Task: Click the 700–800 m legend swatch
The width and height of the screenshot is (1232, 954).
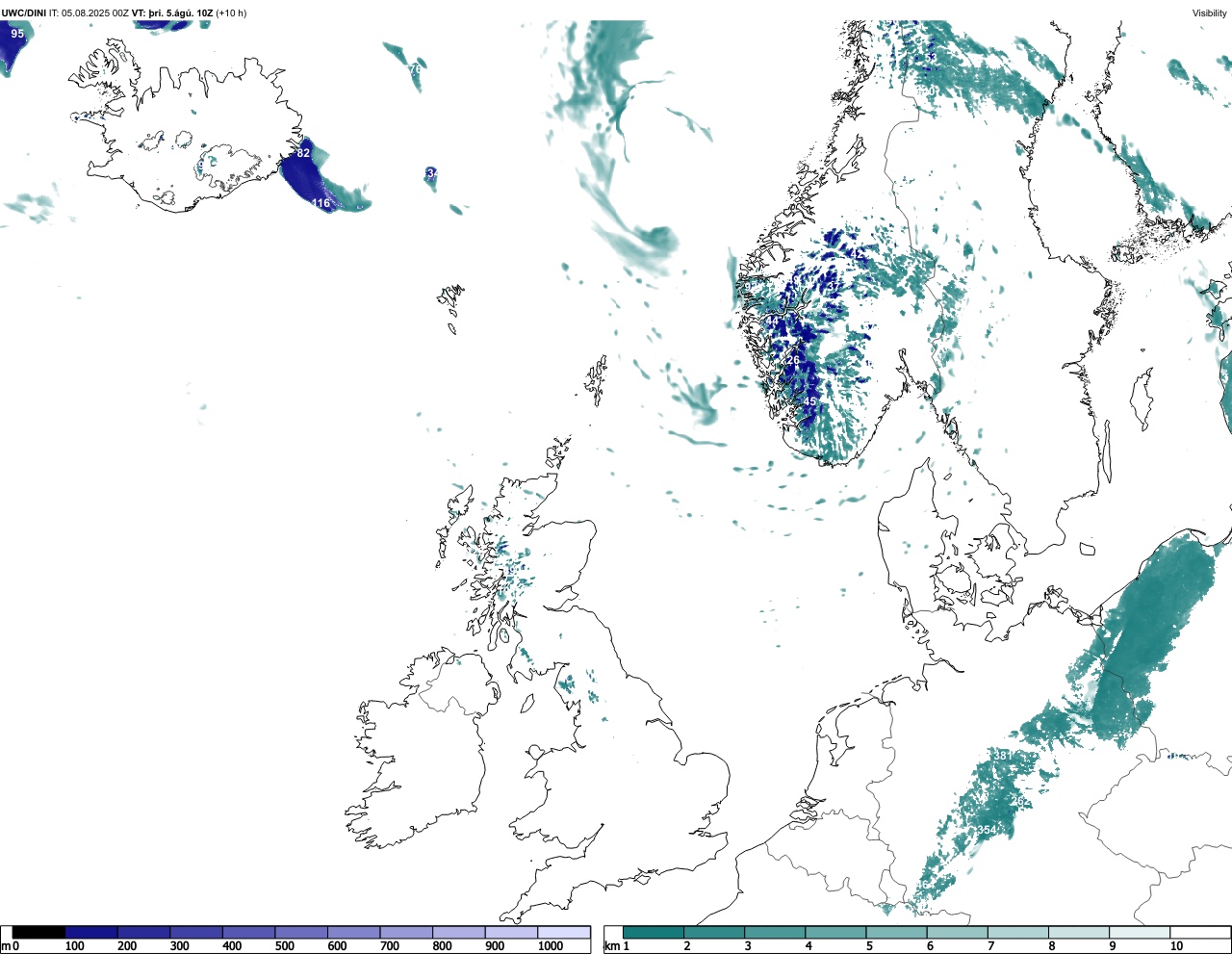Action: [x=406, y=932]
